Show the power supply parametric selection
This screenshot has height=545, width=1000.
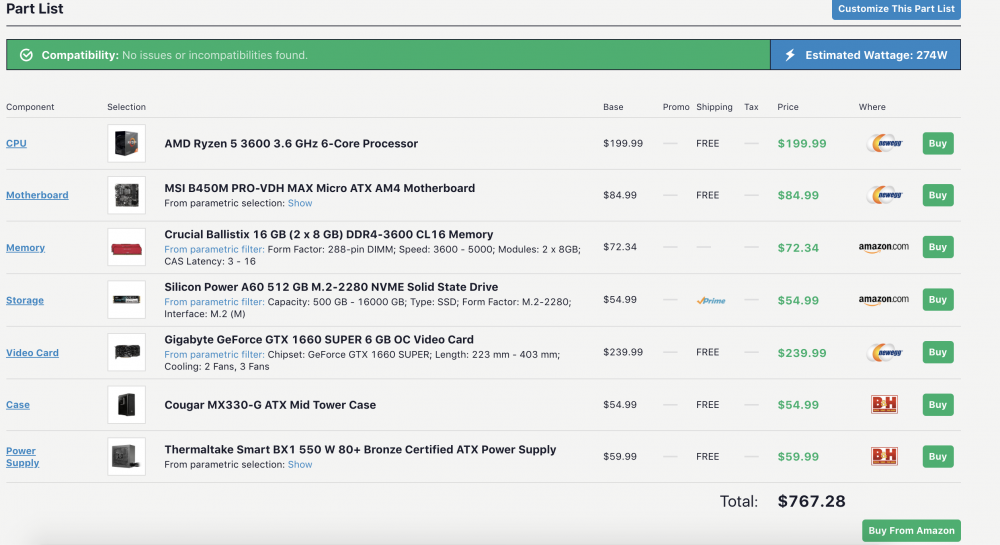tap(300, 464)
